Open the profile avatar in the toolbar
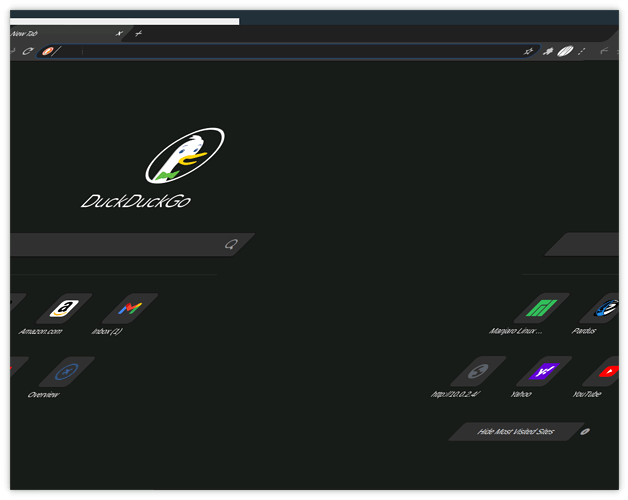This screenshot has height=500, width=628. (565, 51)
